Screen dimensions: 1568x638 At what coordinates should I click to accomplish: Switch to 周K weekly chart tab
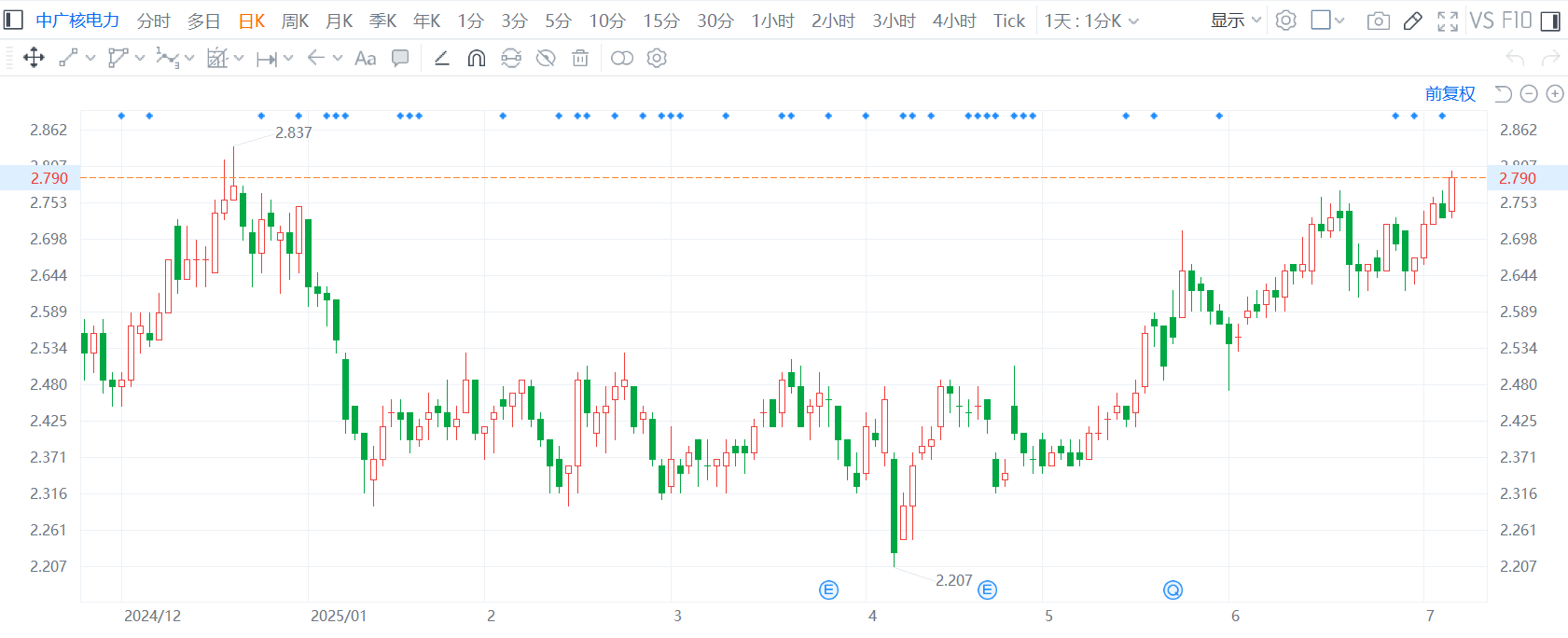click(295, 21)
